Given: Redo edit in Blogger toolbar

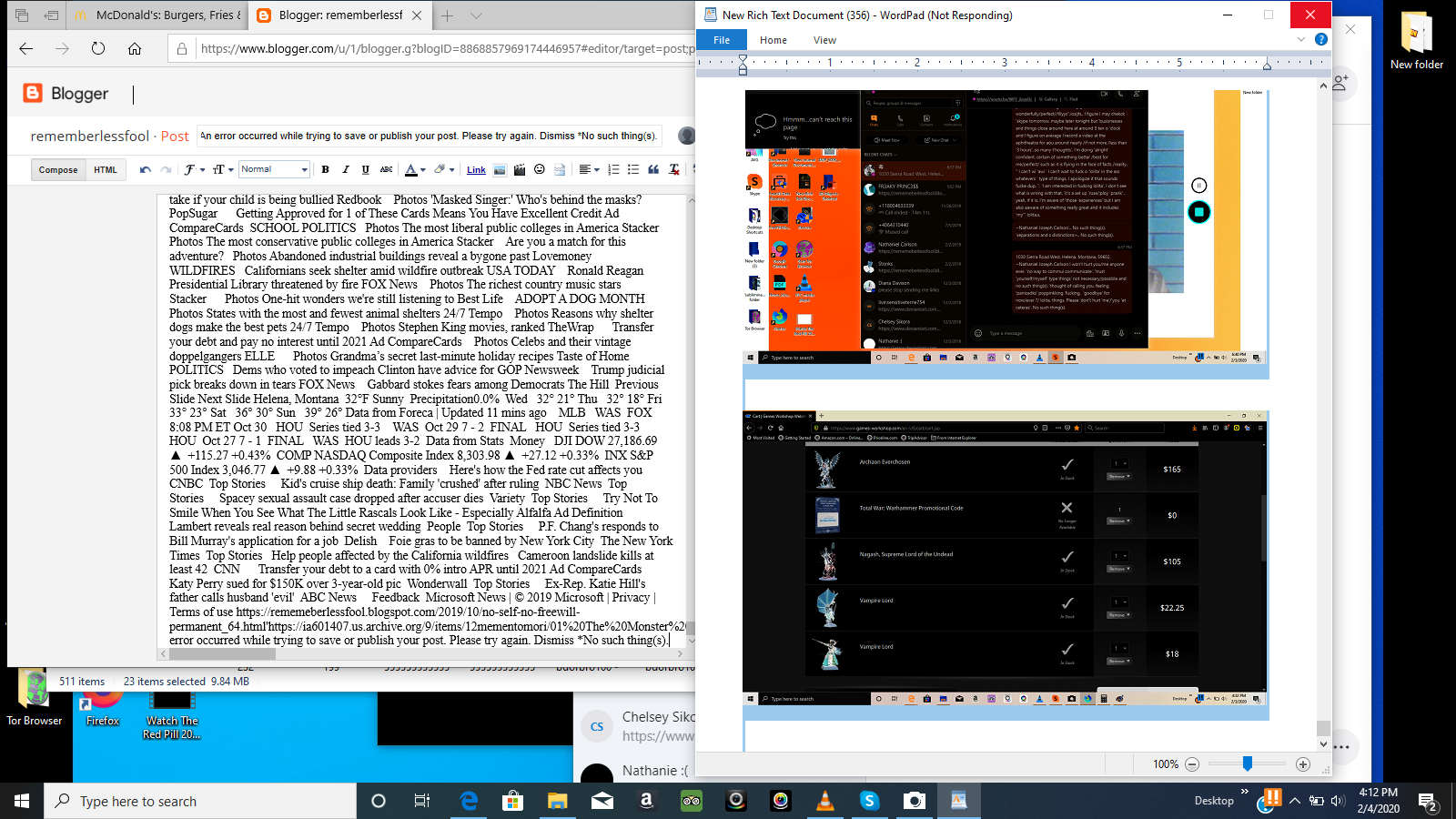Looking at the screenshot, I should point(166,169).
